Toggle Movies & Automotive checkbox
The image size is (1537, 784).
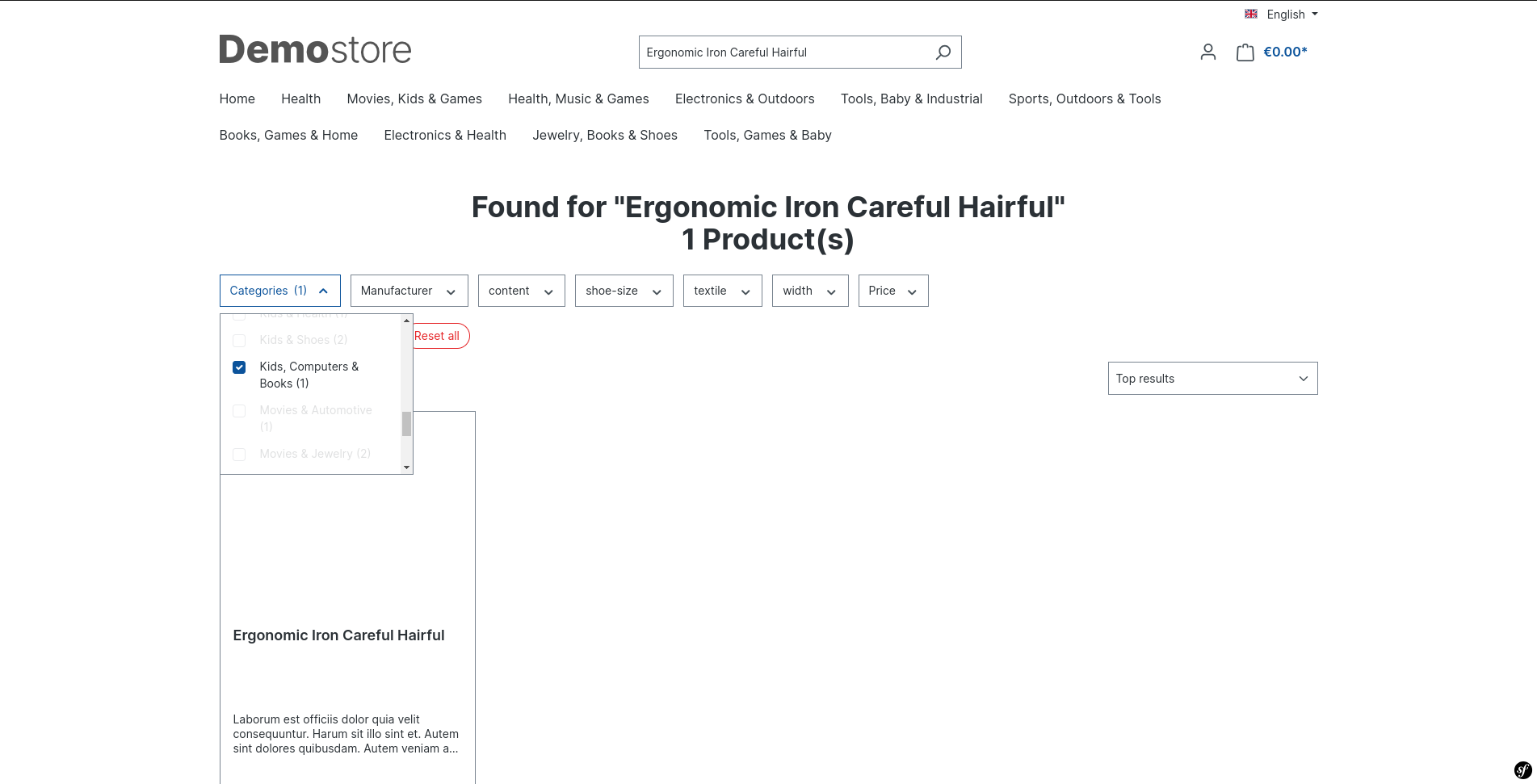point(239,411)
